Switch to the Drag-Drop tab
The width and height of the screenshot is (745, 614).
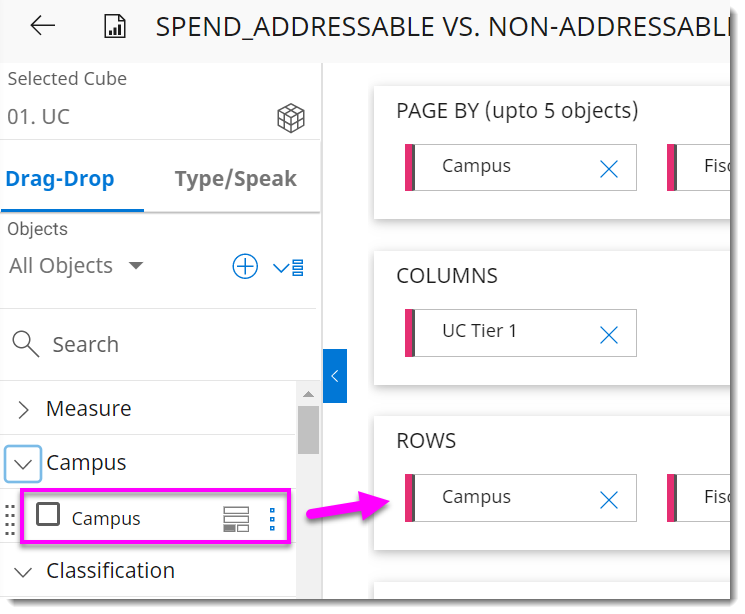61,179
